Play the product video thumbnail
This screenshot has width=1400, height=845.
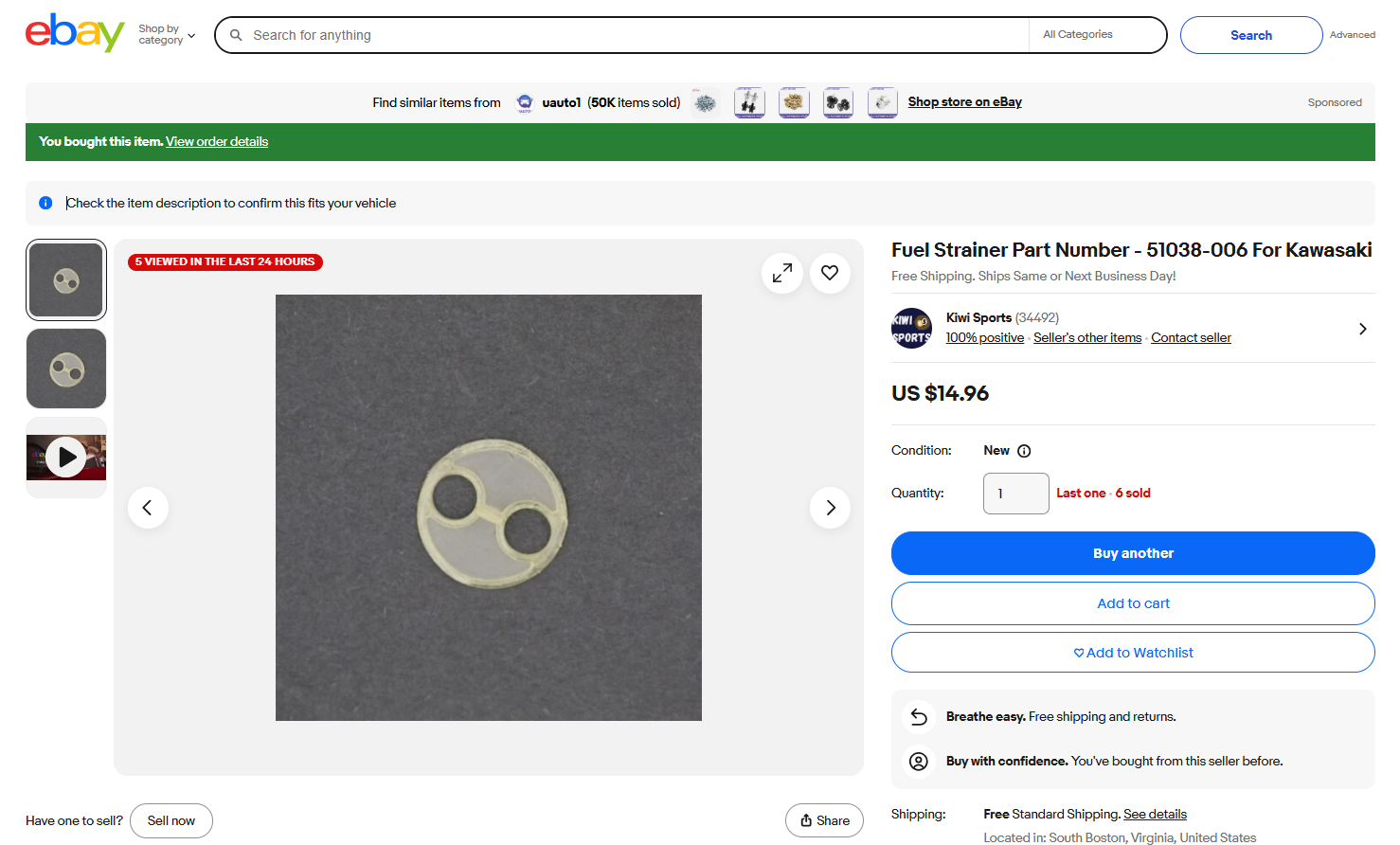click(x=66, y=458)
